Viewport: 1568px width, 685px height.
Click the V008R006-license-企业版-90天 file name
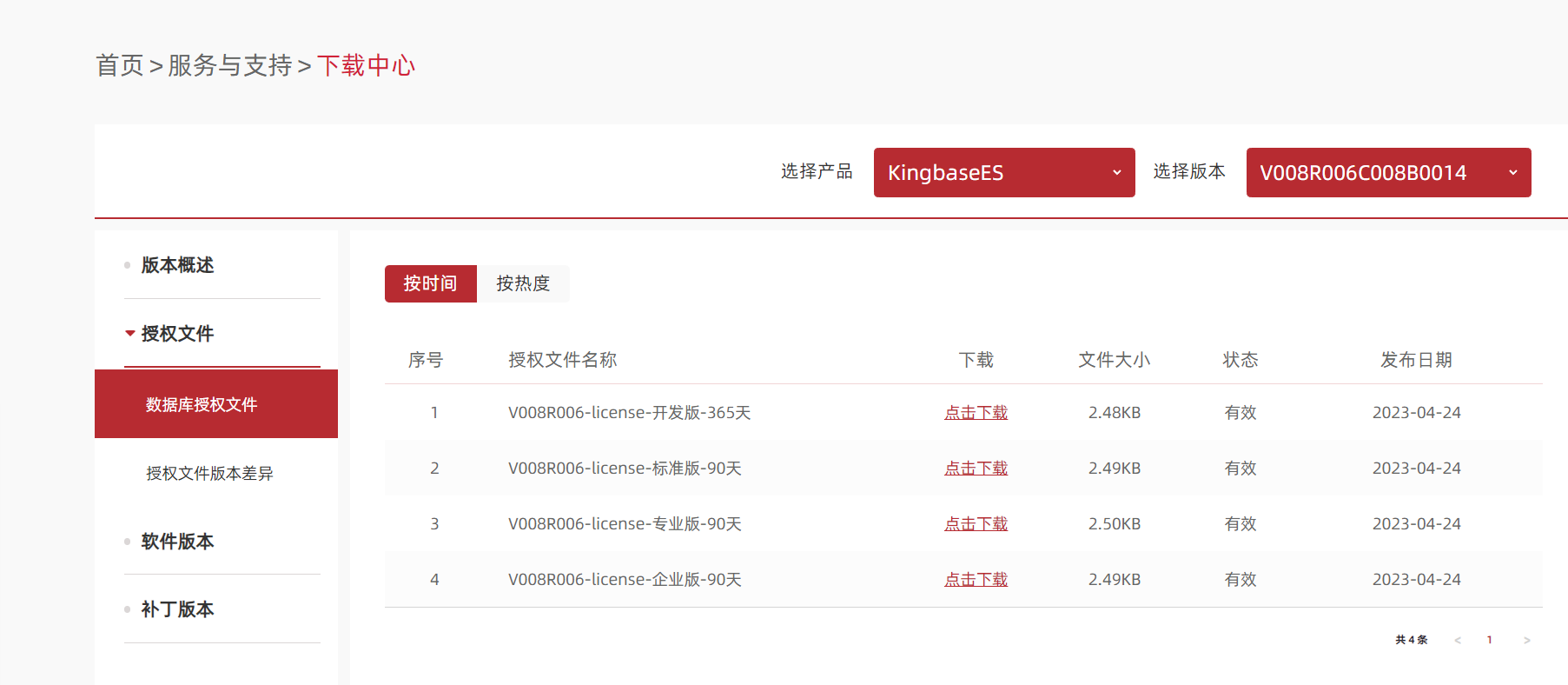tap(625, 580)
